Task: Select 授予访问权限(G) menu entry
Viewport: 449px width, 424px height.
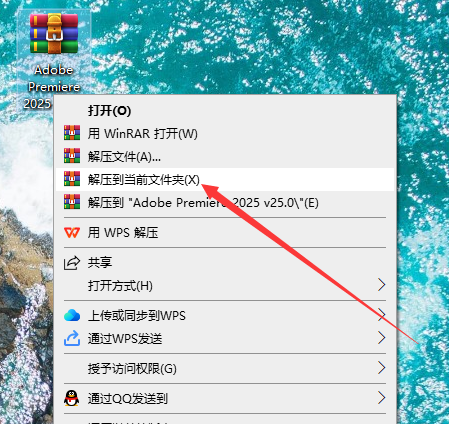Action: click(x=225, y=369)
